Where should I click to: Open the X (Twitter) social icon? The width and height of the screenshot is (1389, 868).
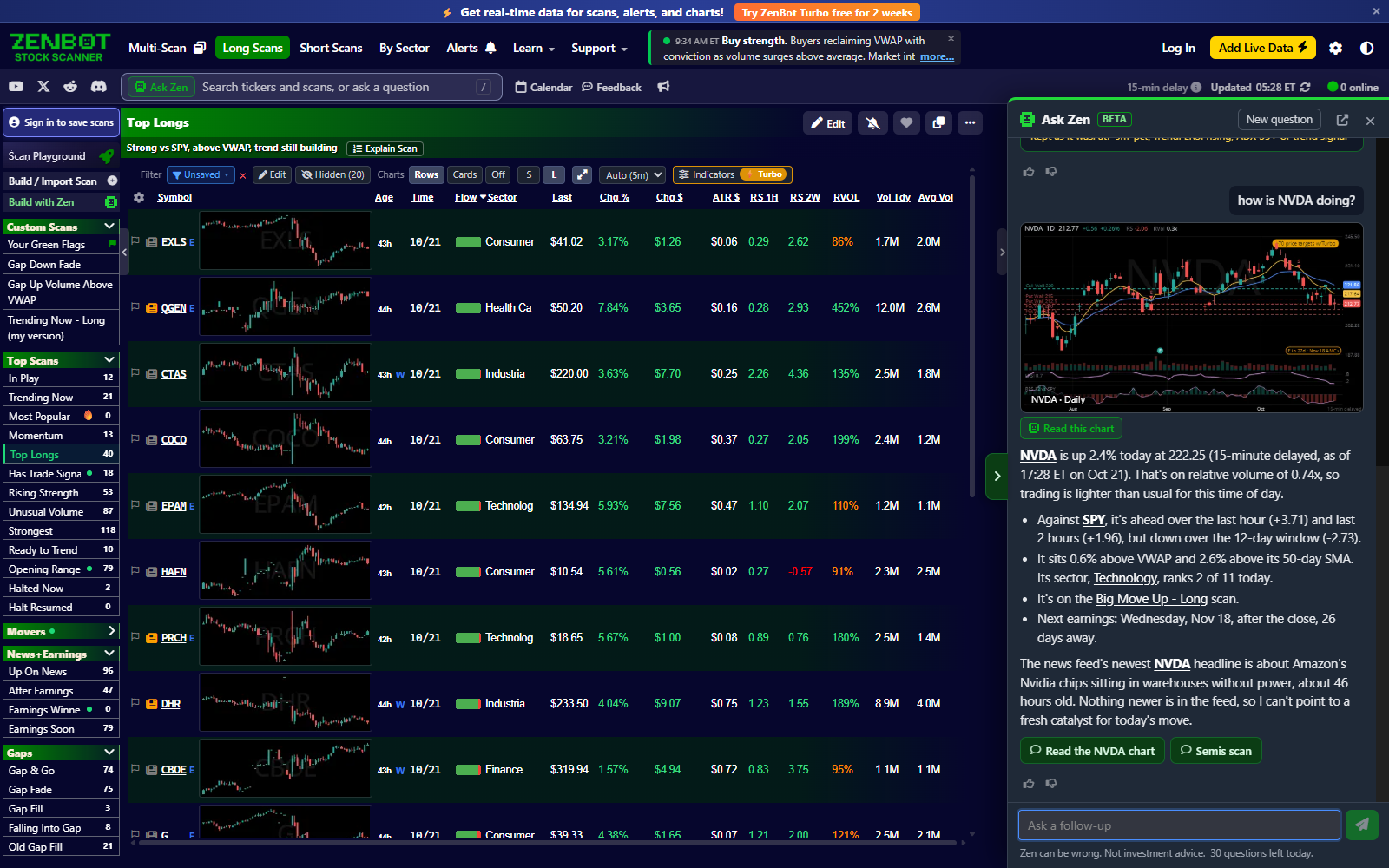43,87
